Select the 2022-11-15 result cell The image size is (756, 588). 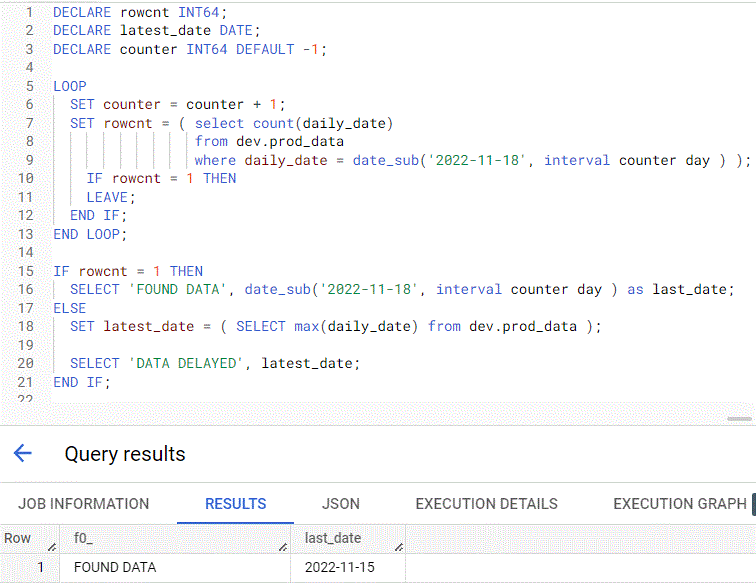tap(348, 567)
